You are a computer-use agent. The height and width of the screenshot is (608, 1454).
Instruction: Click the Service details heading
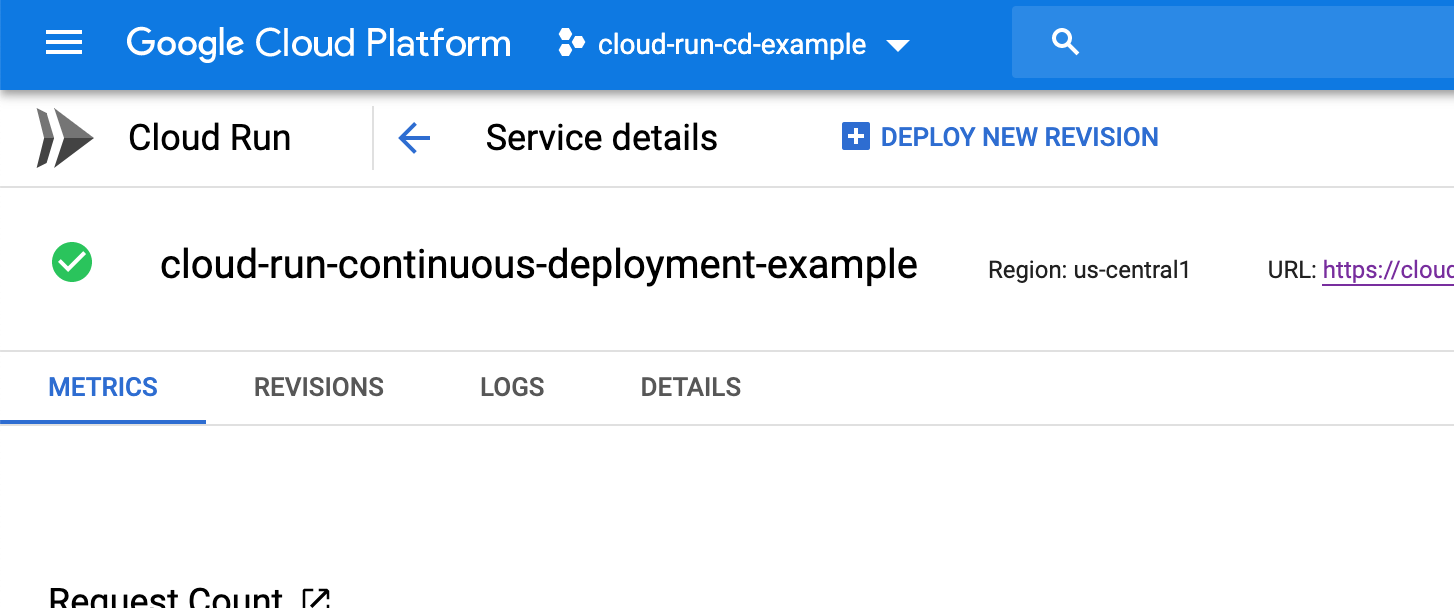click(x=602, y=138)
